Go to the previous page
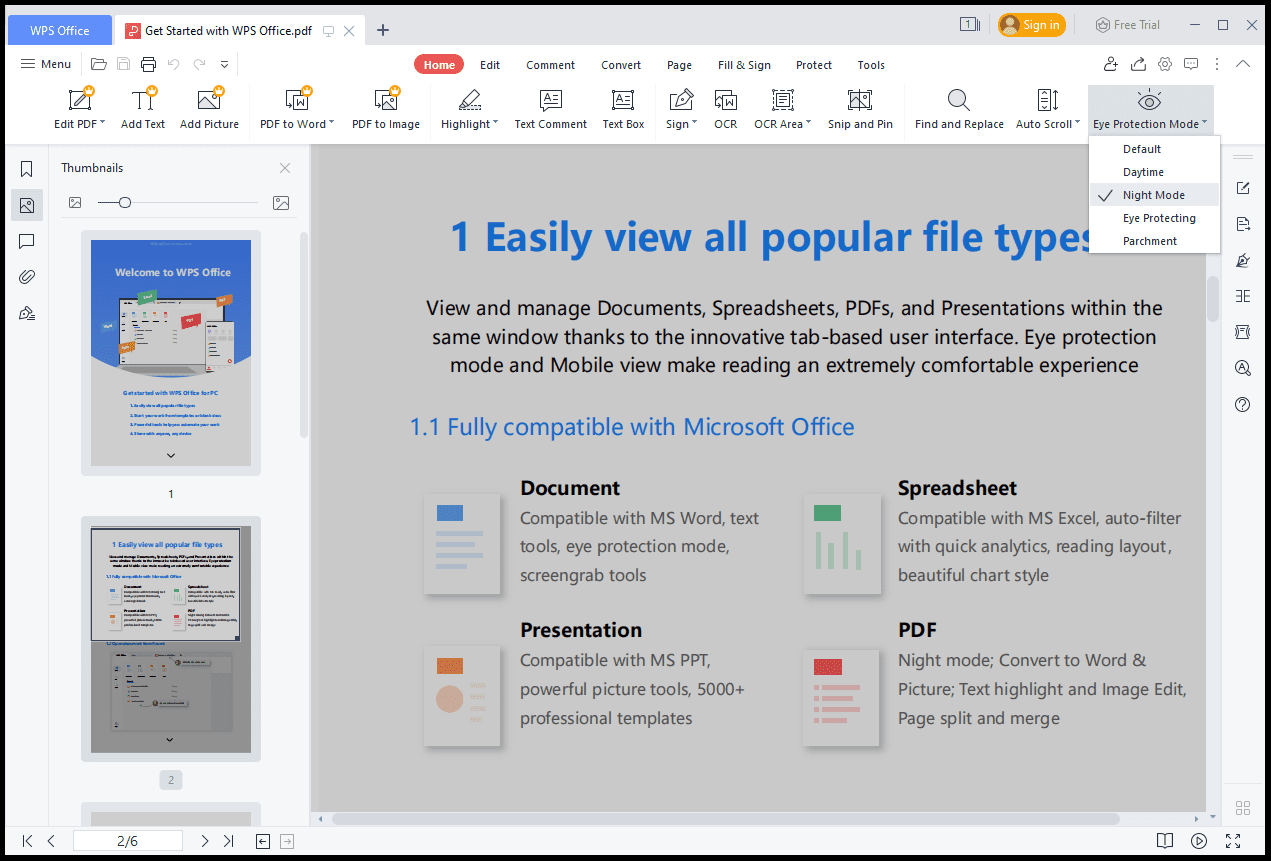 pos(51,841)
